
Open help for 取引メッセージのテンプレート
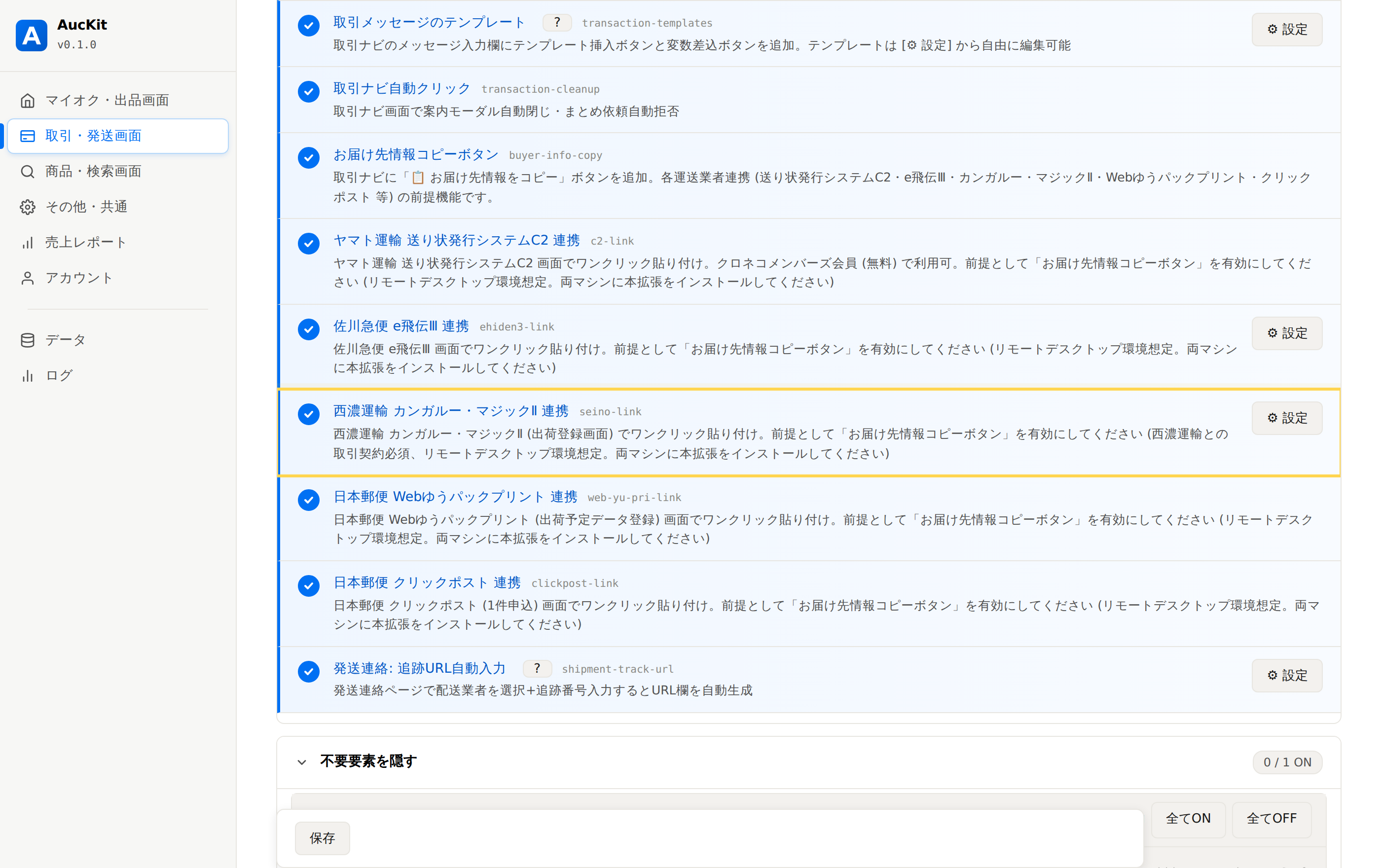click(556, 22)
